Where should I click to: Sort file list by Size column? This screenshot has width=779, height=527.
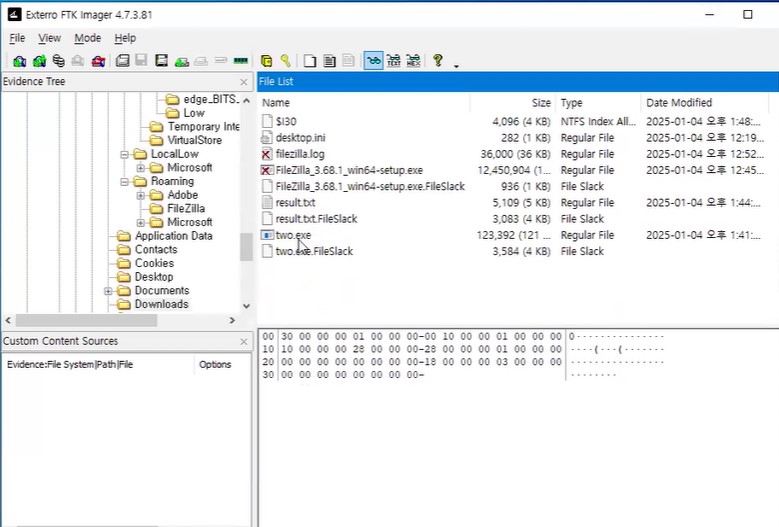click(513, 103)
